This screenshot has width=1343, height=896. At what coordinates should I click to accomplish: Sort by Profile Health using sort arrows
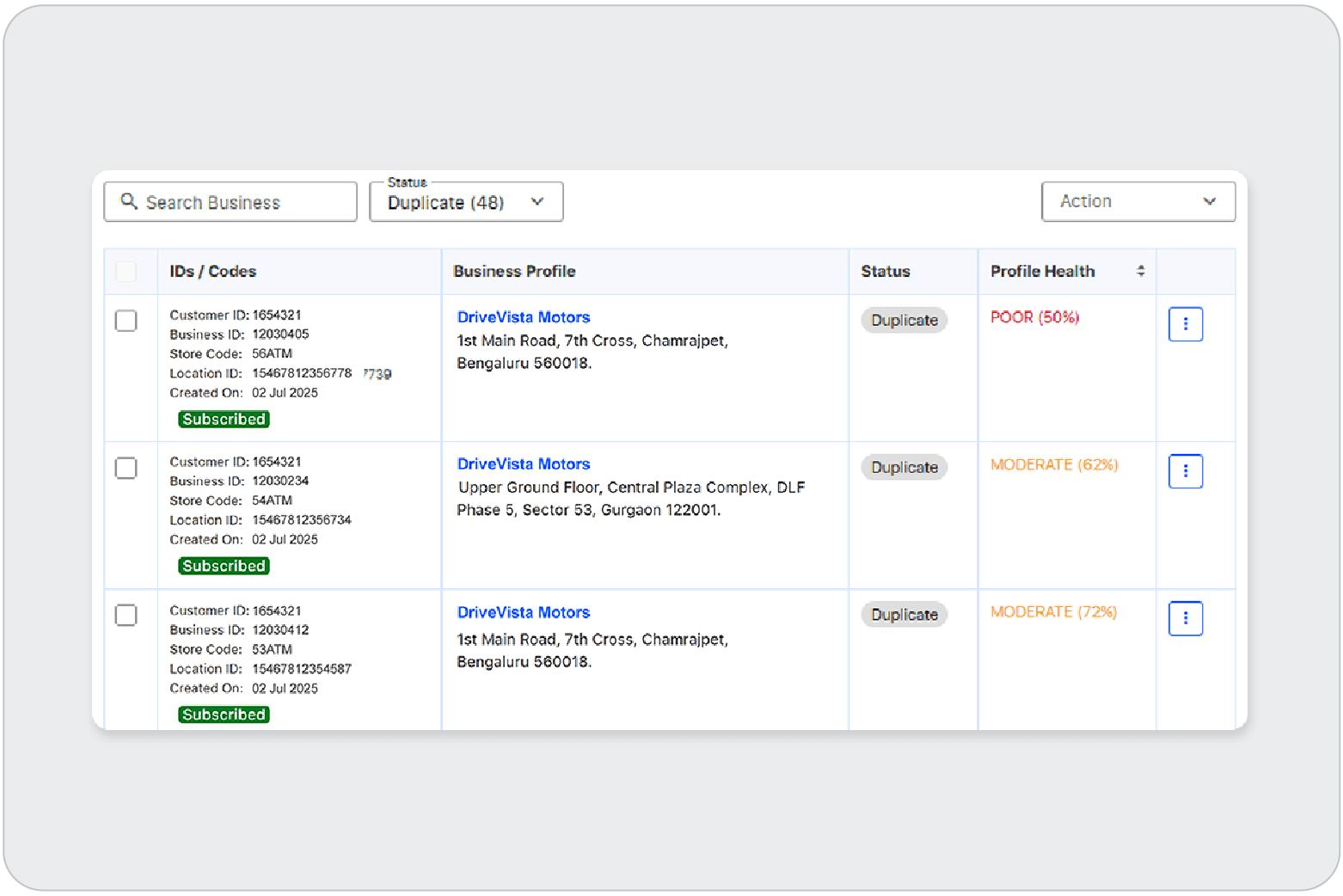click(1140, 271)
